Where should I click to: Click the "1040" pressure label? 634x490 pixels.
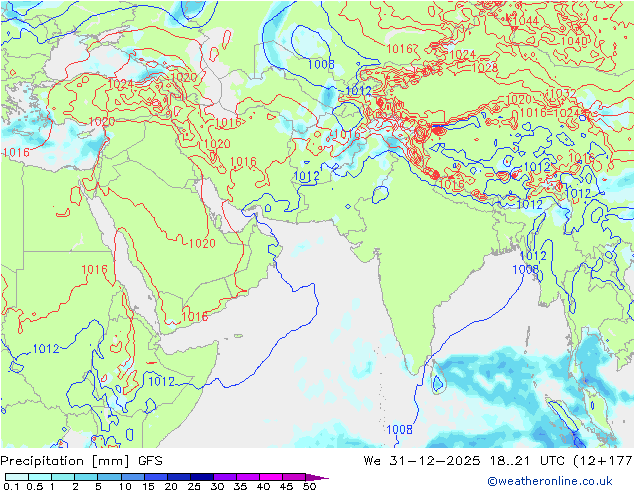click(574, 41)
